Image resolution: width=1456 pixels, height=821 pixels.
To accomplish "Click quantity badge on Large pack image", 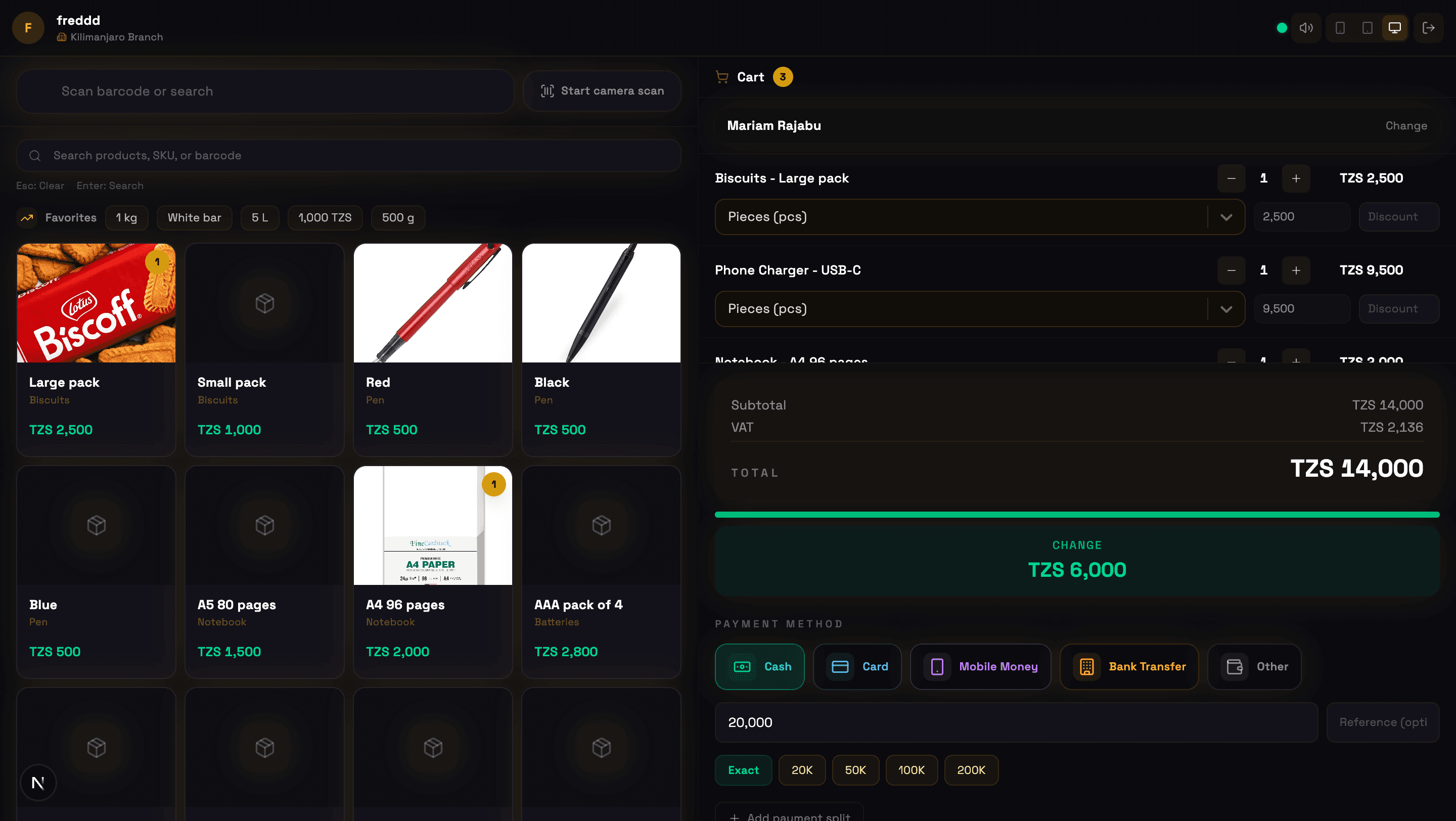I will click(157, 262).
